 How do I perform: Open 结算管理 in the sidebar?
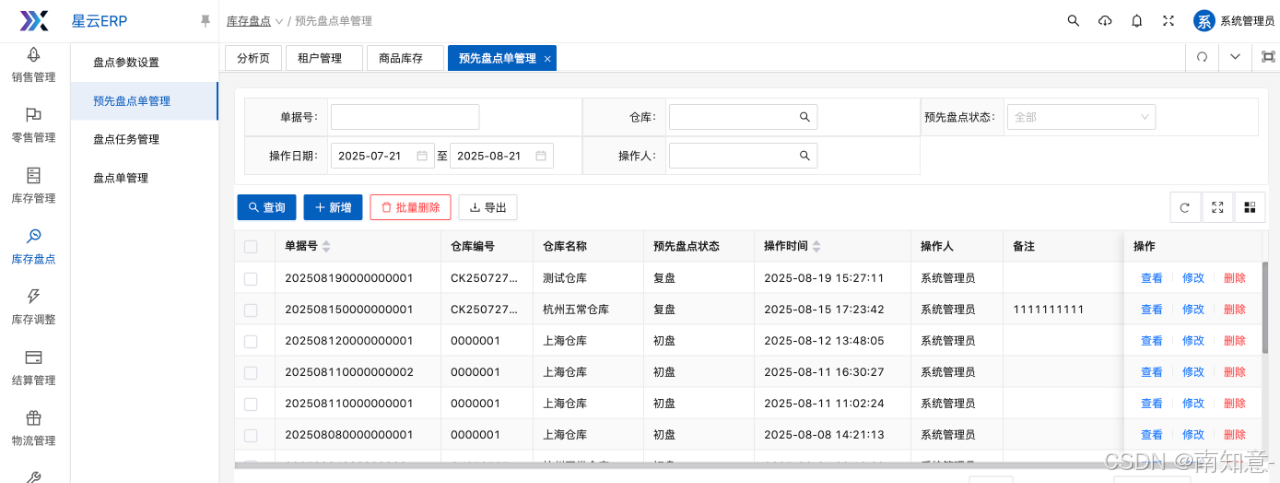coord(34,367)
